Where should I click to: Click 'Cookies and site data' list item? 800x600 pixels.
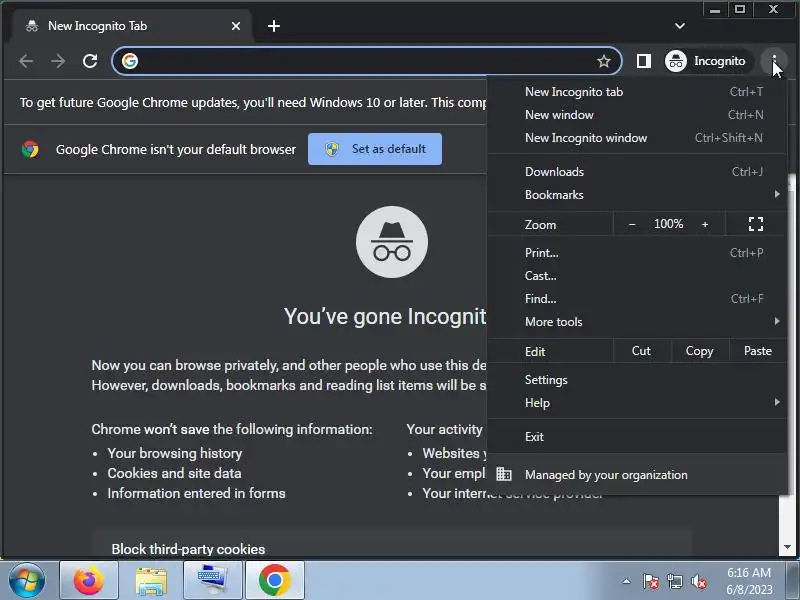tap(174, 473)
